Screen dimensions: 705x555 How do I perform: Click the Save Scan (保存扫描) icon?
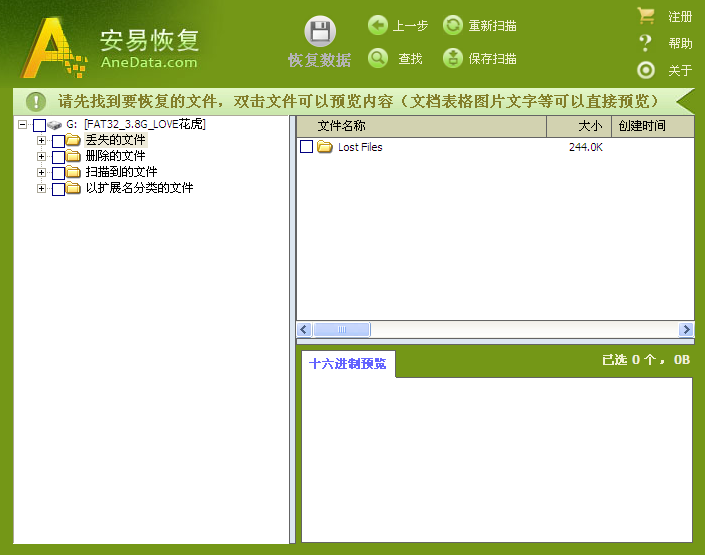pyautogui.click(x=453, y=58)
